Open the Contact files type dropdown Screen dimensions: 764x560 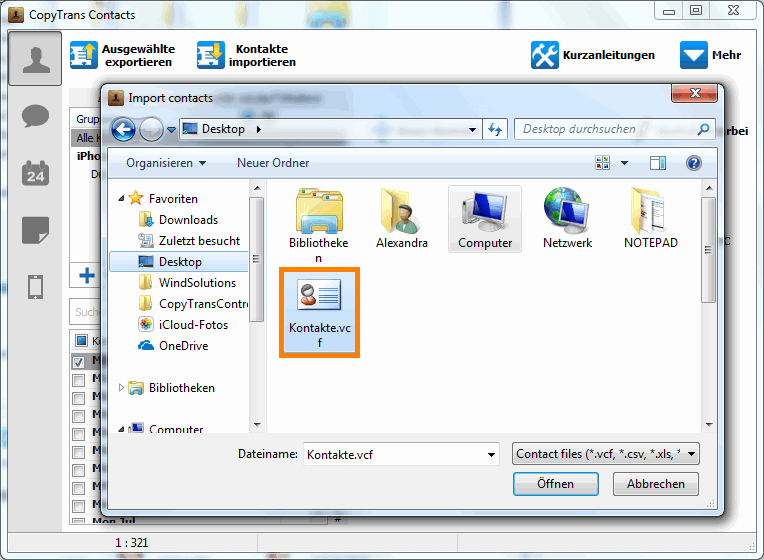(x=606, y=454)
